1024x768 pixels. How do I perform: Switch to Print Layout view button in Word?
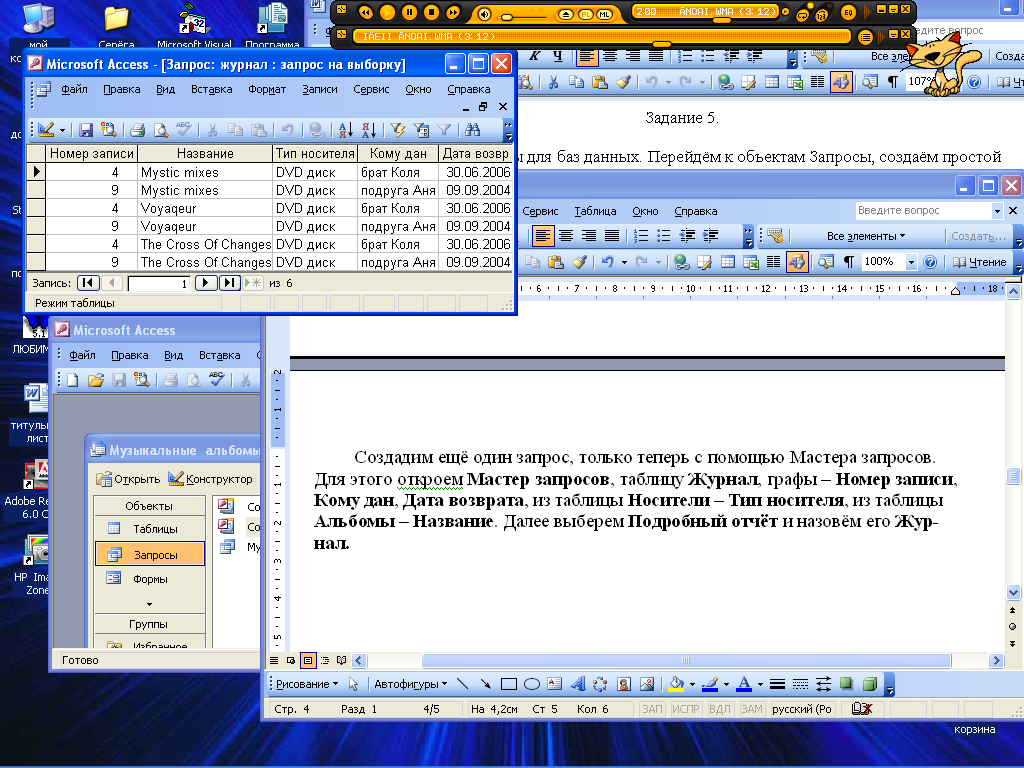point(308,660)
